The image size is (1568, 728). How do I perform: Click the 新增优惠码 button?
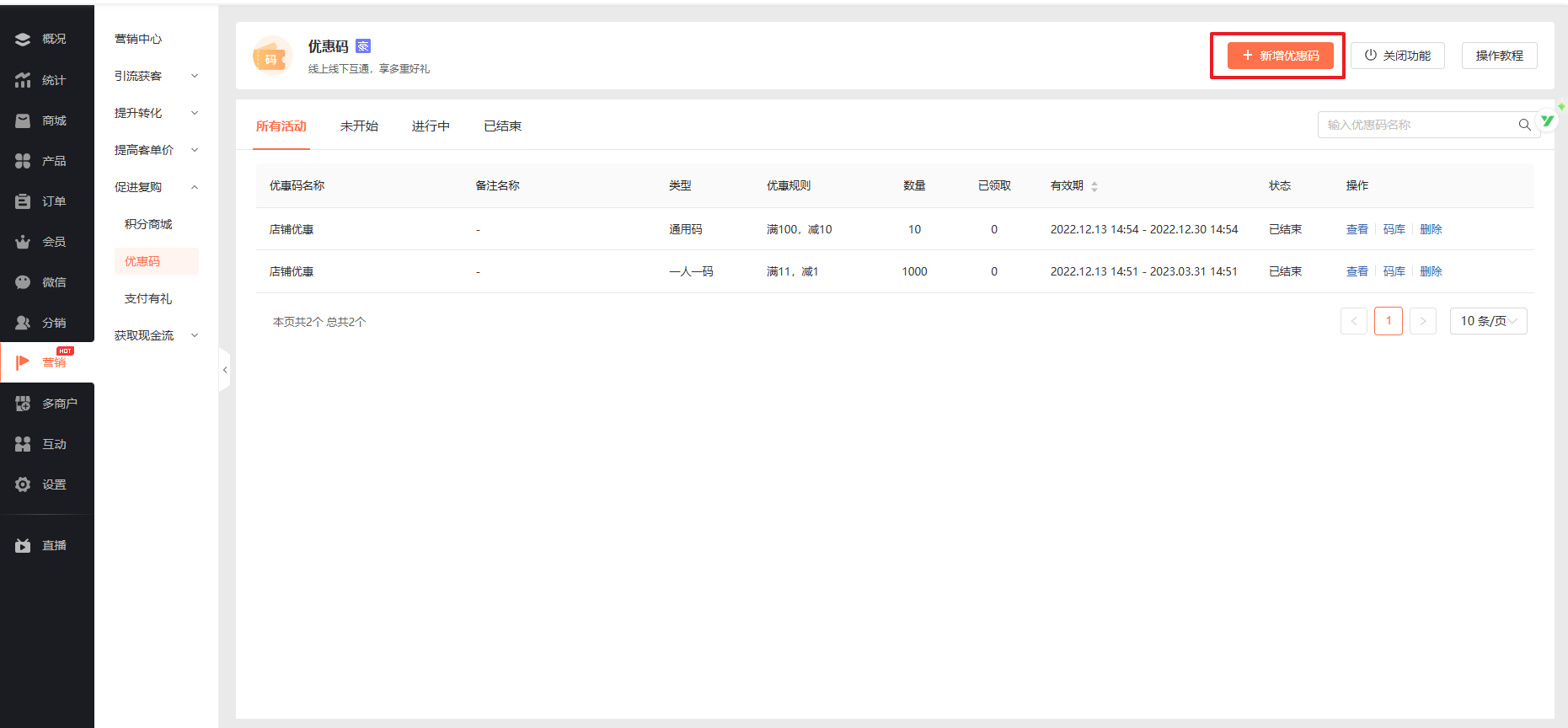(x=1280, y=56)
